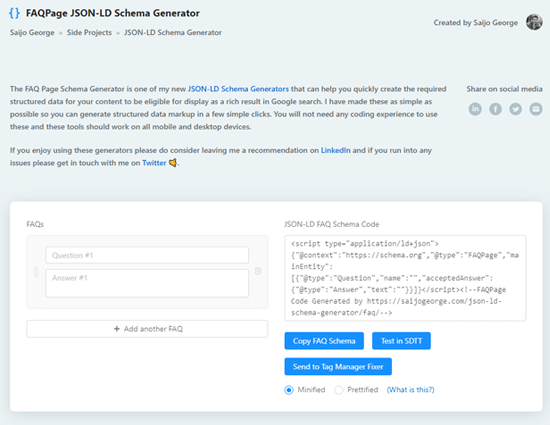Screen dimensions: 550x425
Task: Add another FAQ entry
Action: (x=147, y=329)
